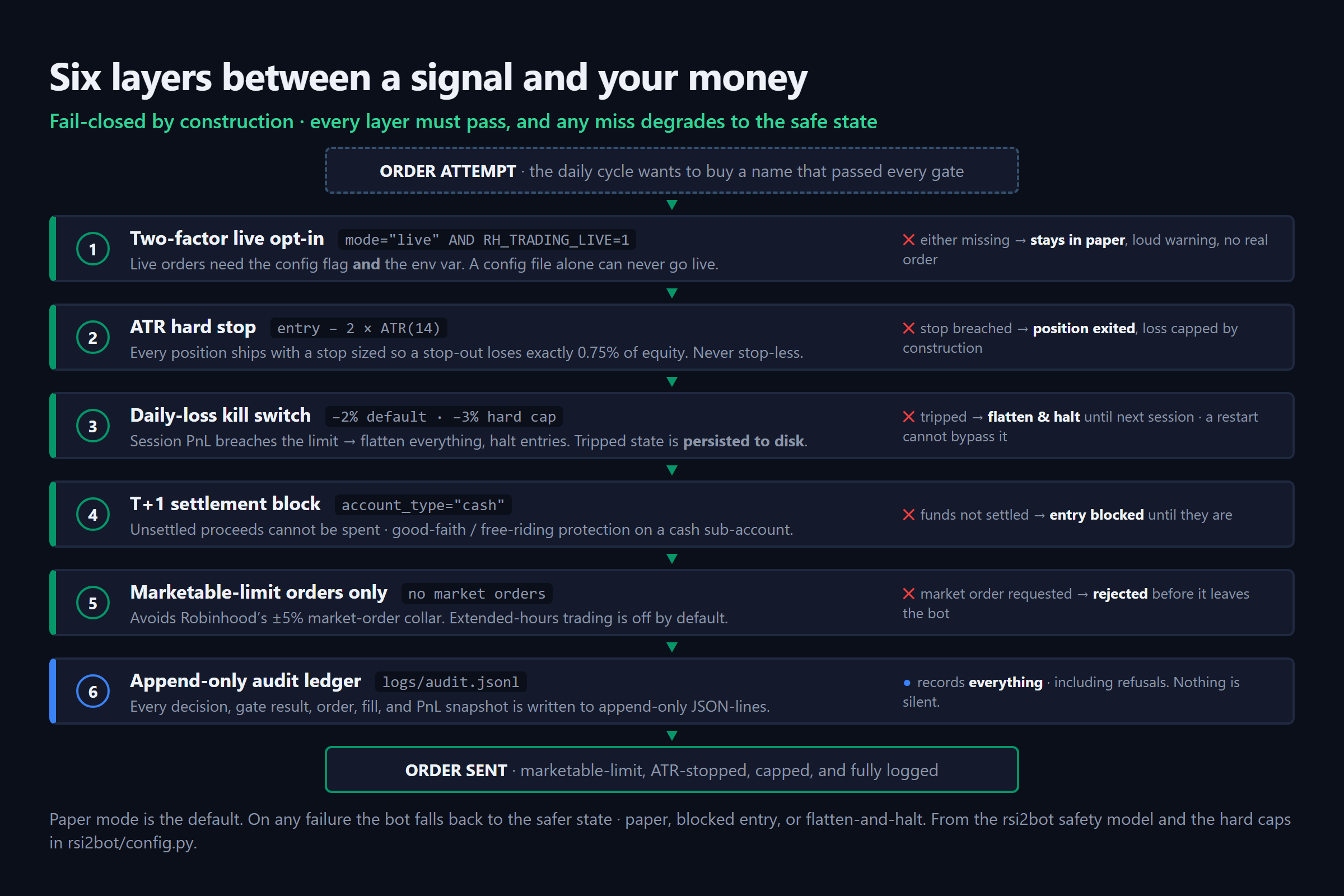The width and height of the screenshot is (1344, 896).
Task: Select the T+1 settlement block heading
Action: (225, 504)
